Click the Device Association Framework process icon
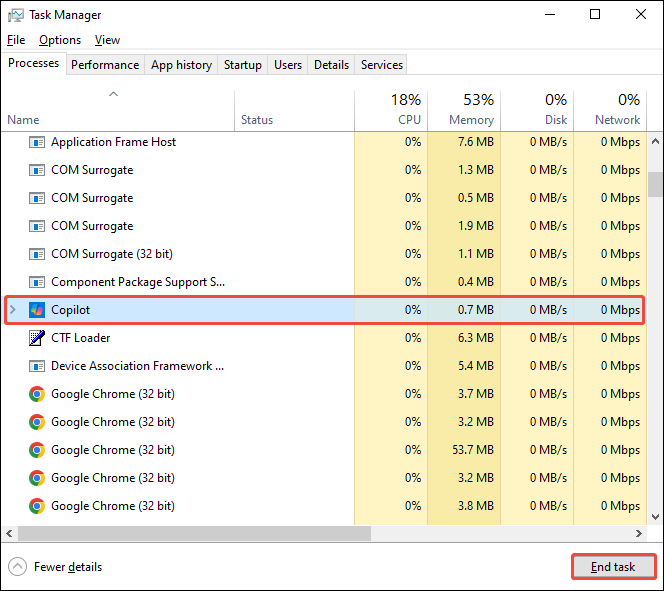This screenshot has width=664, height=591. pyautogui.click(x=37, y=366)
